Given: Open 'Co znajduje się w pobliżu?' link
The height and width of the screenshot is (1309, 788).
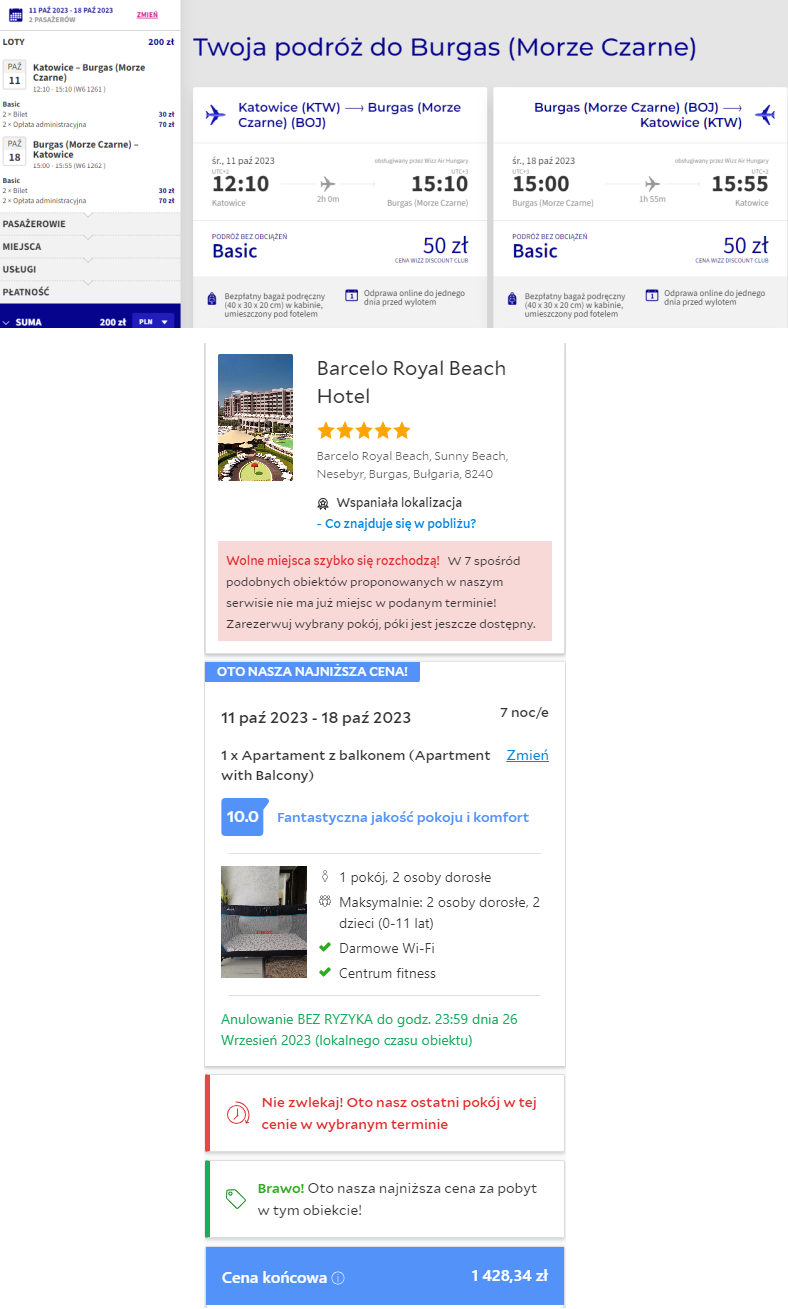Looking at the screenshot, I should tap(396, 523).
